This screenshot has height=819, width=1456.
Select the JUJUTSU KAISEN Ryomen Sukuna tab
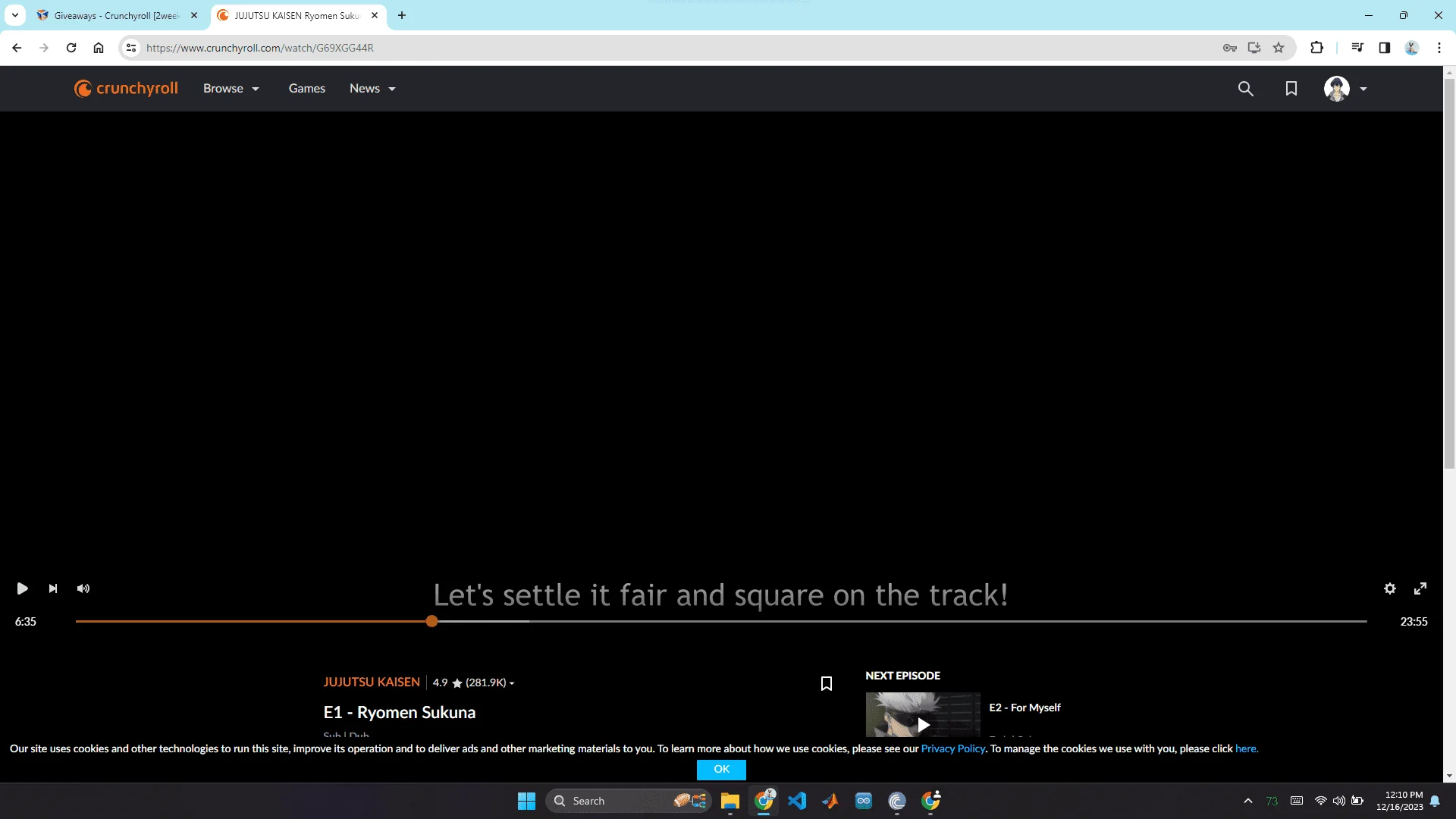coord(297,15)
